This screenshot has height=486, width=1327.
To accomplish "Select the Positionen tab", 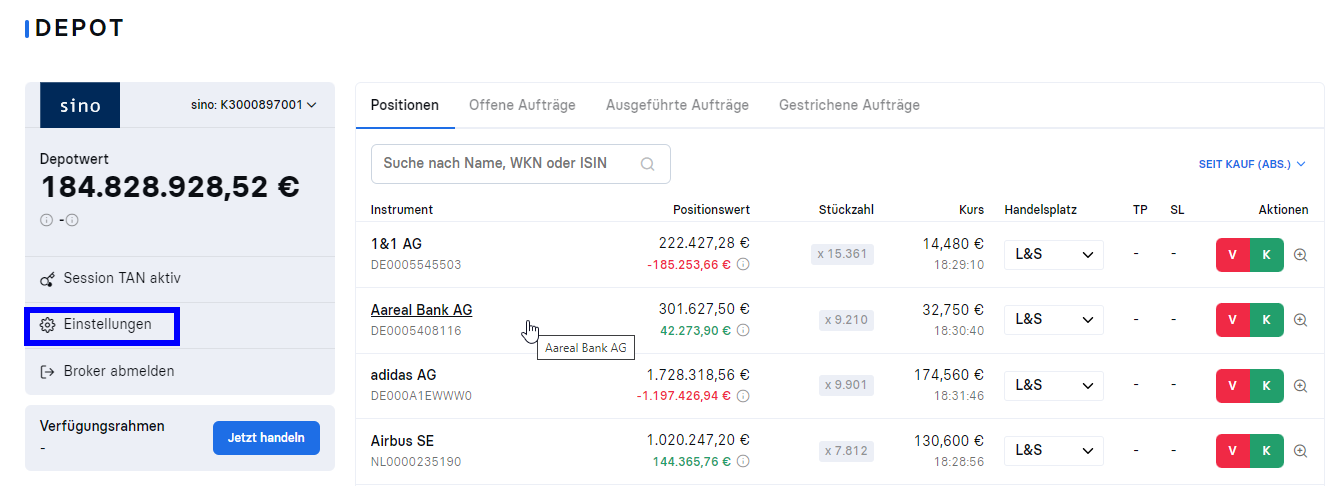I will point(405,105).
